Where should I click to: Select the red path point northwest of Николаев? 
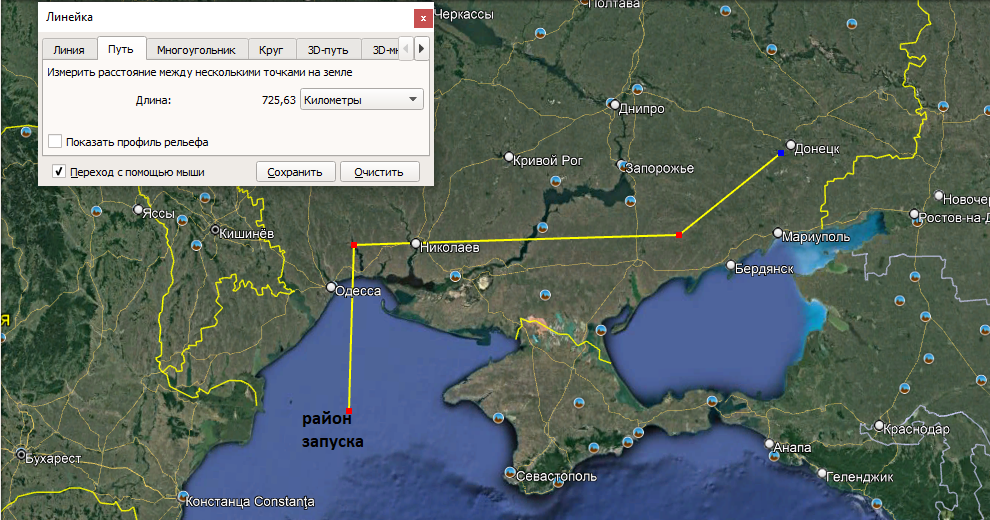point(354,245)
